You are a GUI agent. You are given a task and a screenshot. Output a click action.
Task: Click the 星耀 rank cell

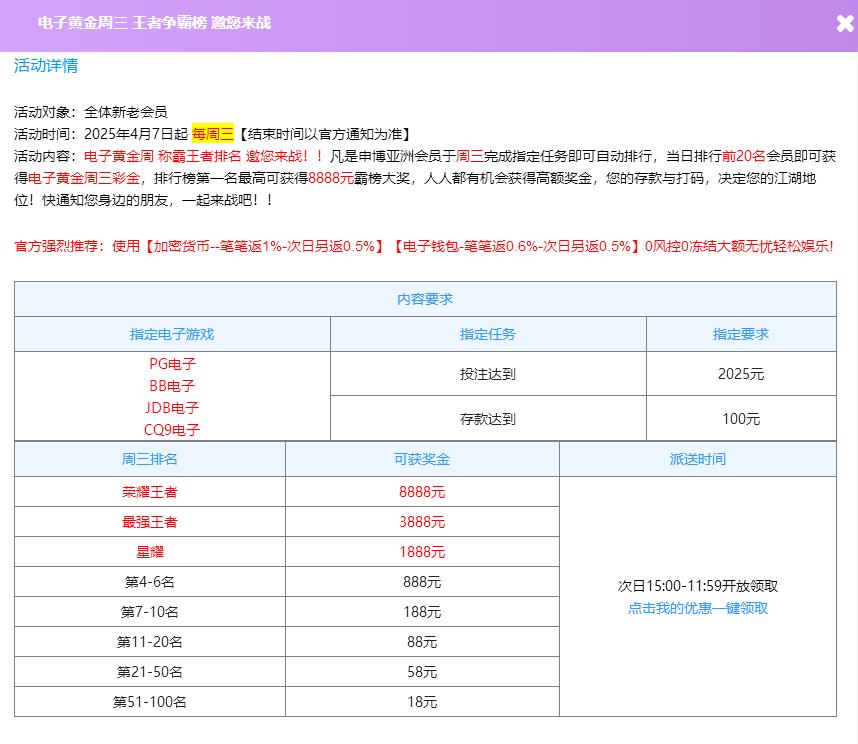pos(150,552)
